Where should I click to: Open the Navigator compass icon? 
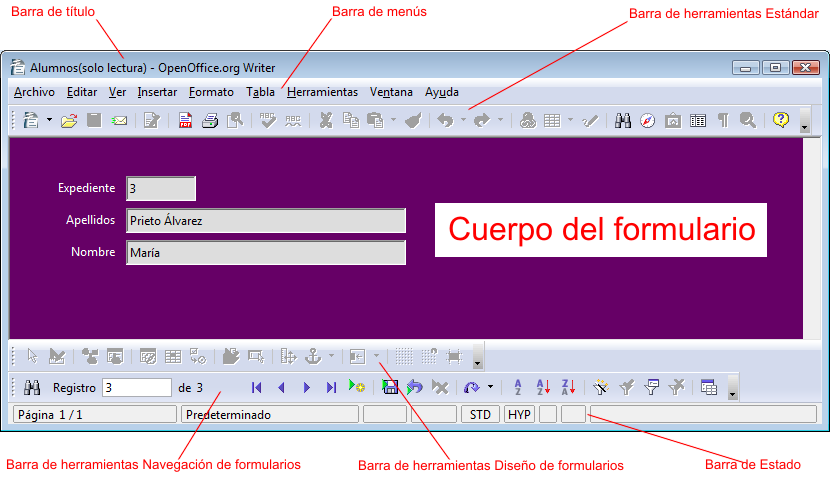(647, 121)
